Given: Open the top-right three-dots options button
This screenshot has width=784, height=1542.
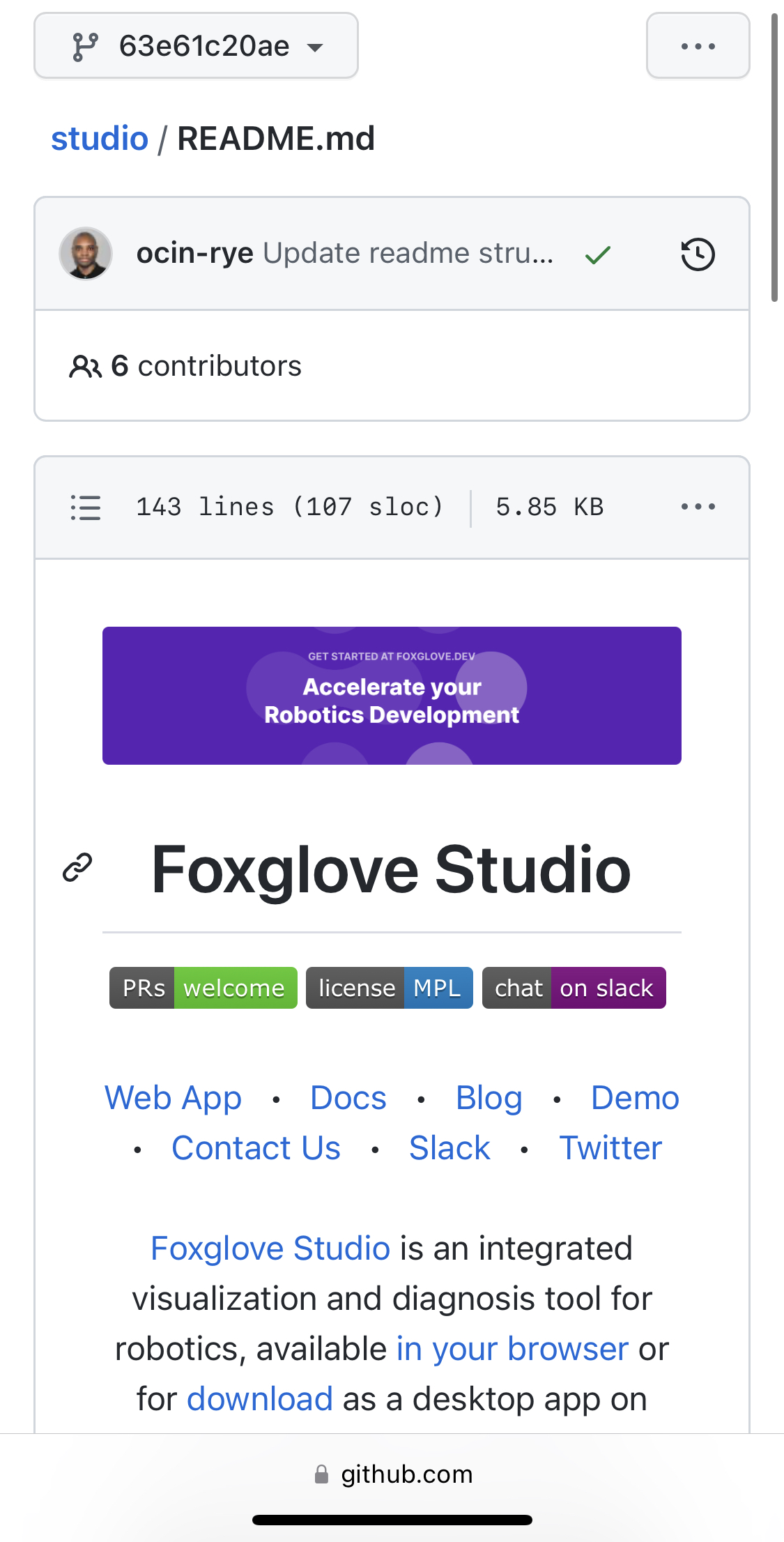Looking at the screenshot, I should pos(698,46).
